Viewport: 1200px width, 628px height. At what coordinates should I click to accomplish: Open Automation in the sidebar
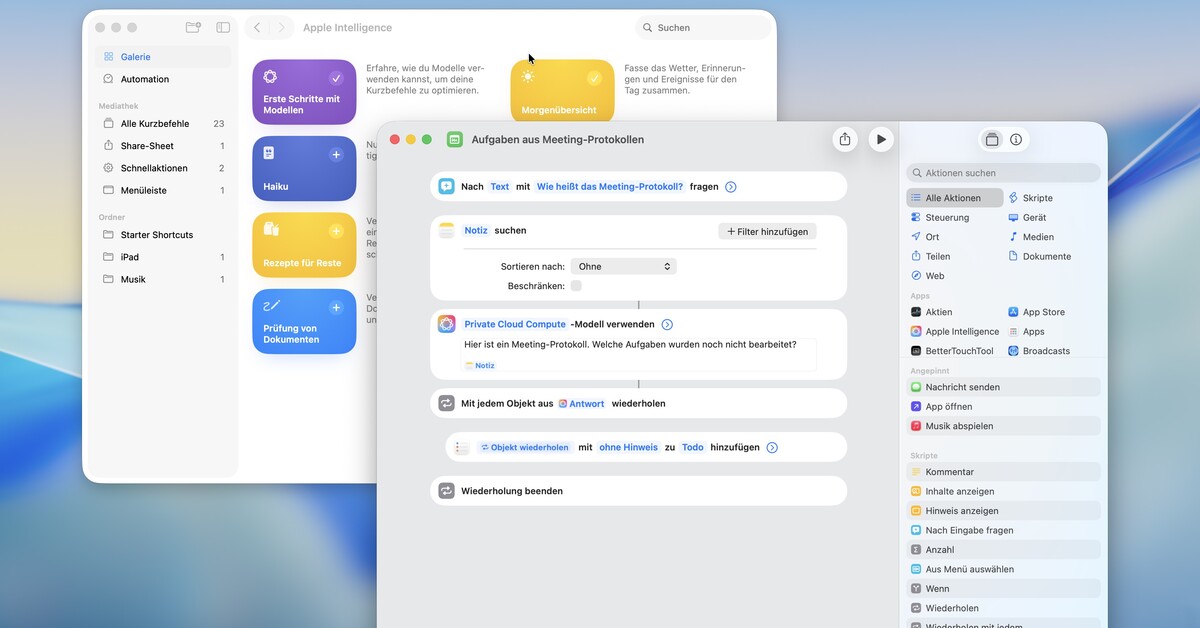tap(163, 79)
